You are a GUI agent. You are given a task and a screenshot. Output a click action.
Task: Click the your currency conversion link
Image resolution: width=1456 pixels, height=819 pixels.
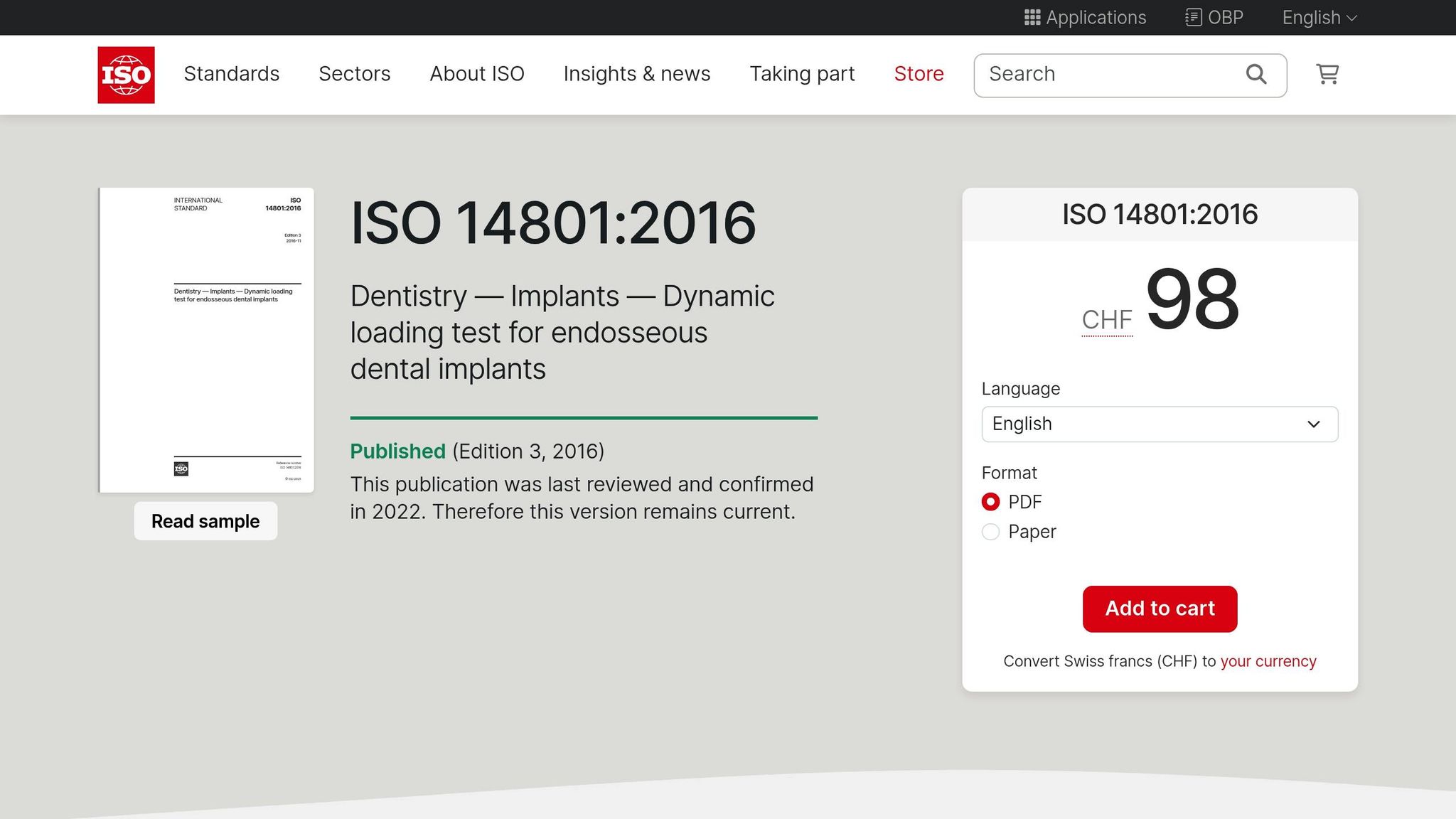tap(1268, 661)
